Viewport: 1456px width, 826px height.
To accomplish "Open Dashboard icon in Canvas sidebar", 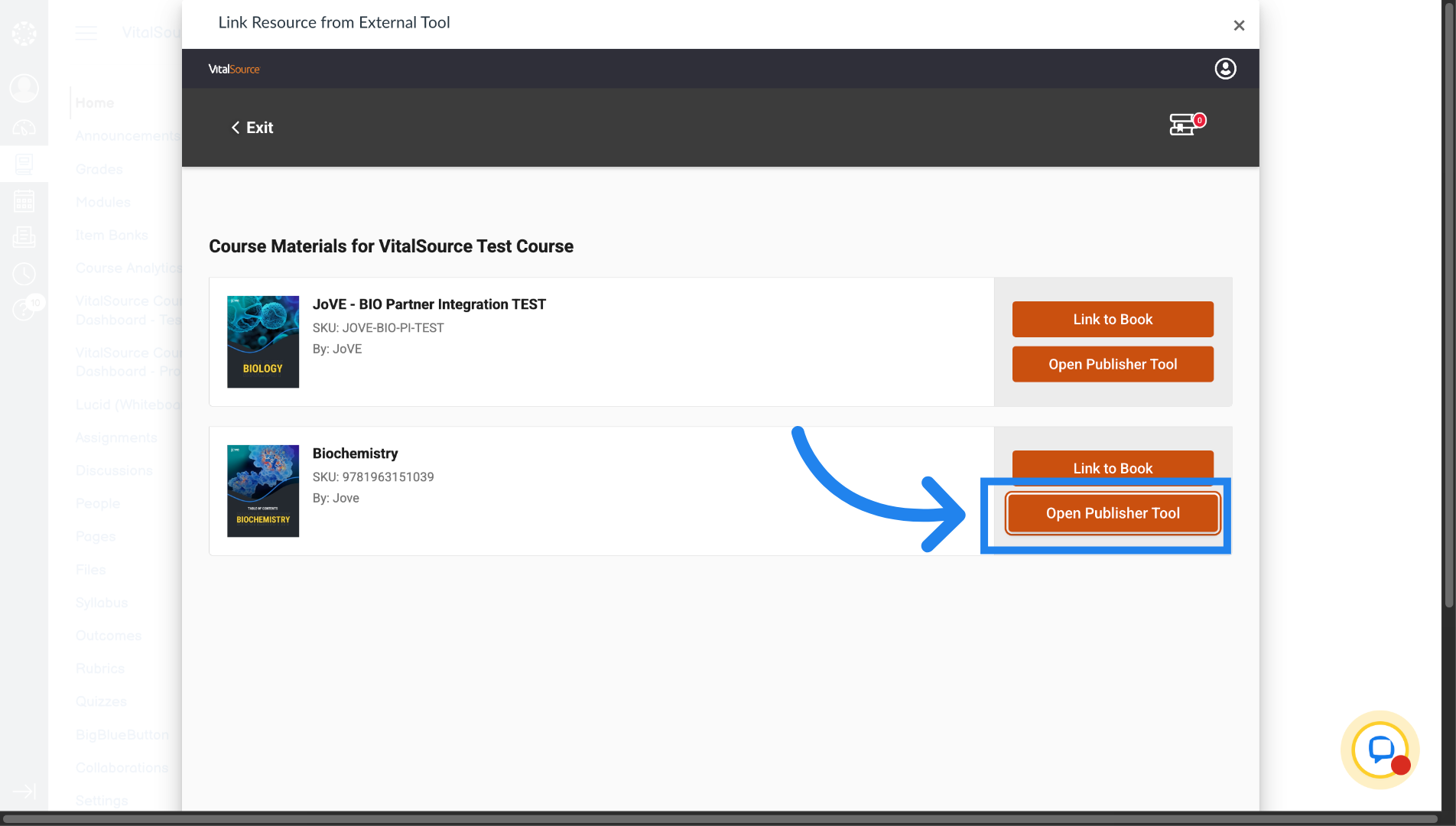I will coord(24,128).
